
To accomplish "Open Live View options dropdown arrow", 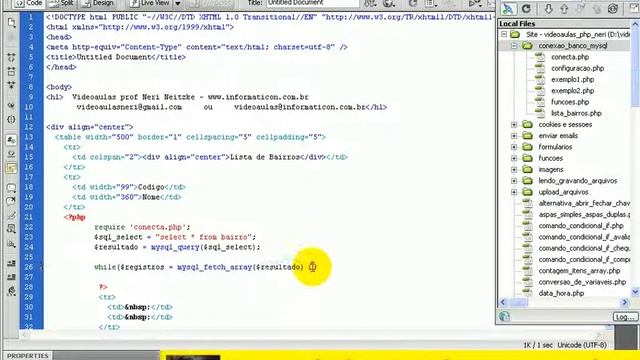I will click(x=178, y=3).
